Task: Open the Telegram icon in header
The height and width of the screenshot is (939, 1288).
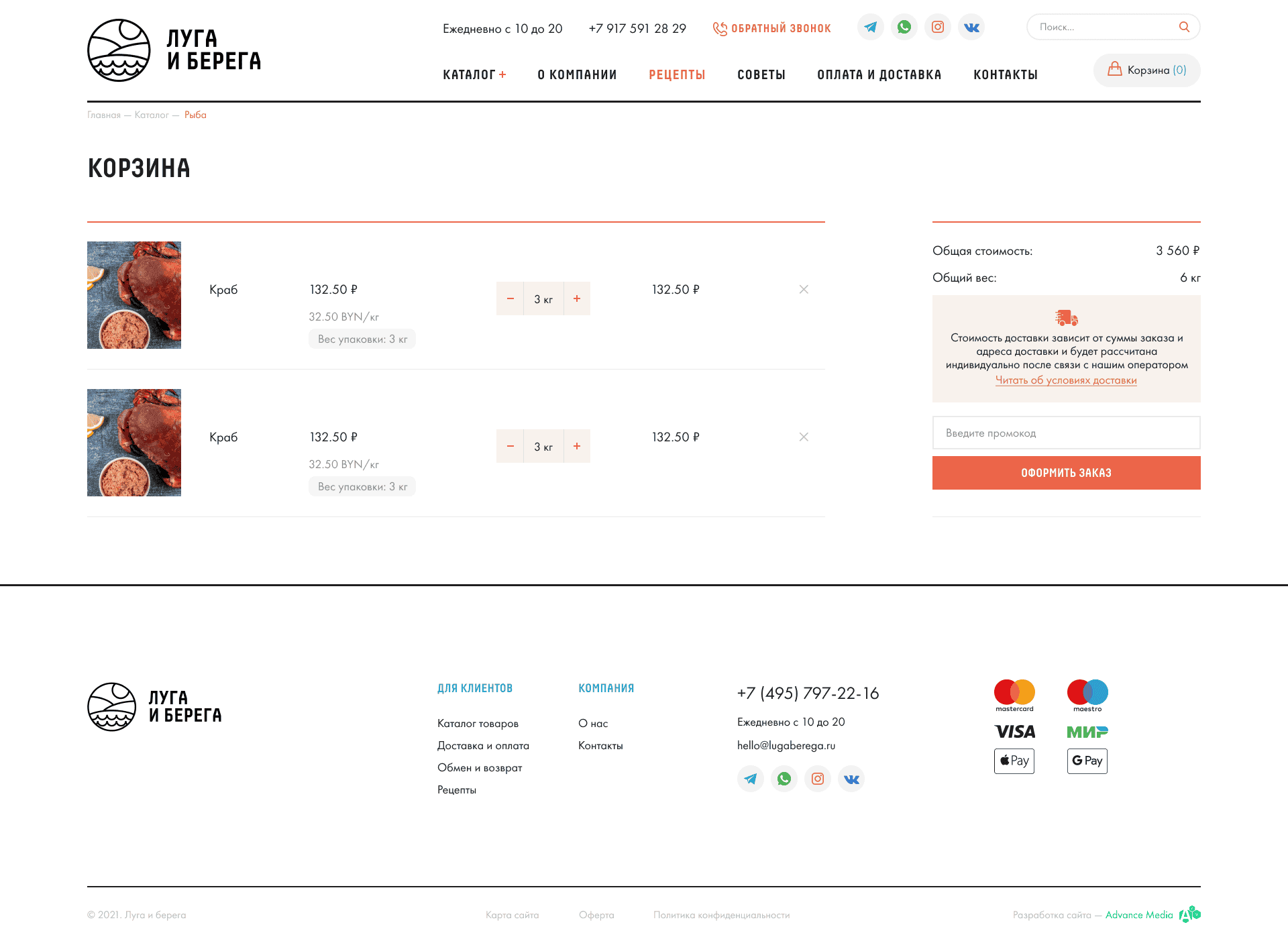Action: point(871,27)
